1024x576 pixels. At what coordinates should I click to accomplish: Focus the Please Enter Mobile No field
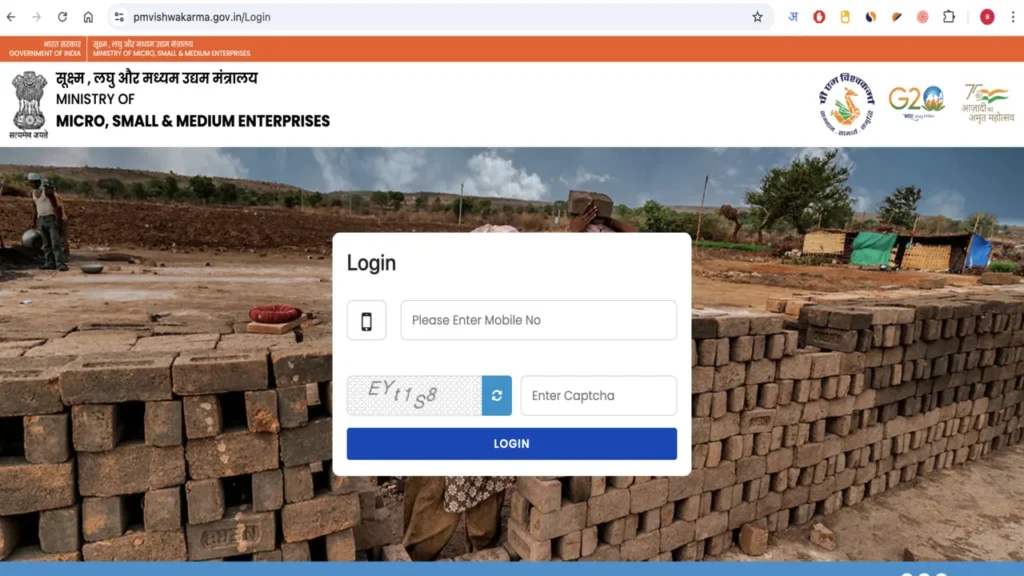pyautogui.click(x=538, y=320)
